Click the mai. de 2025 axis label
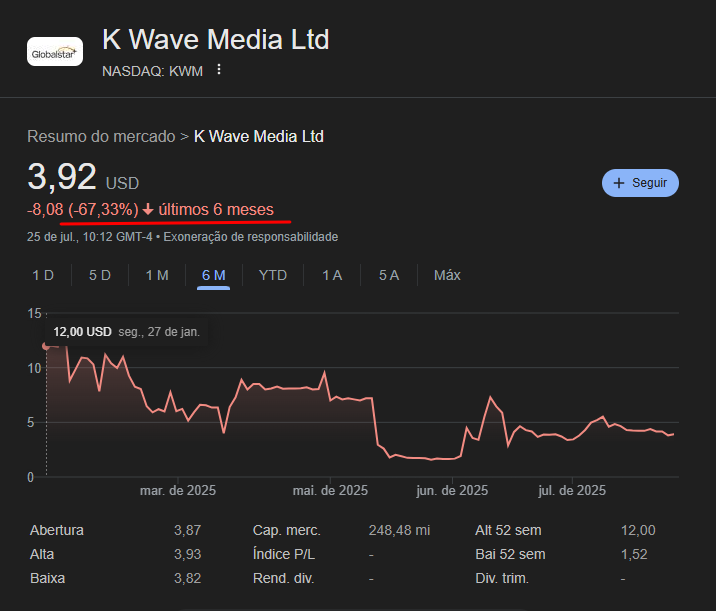716x611 pixels. [x=330, y=490]
